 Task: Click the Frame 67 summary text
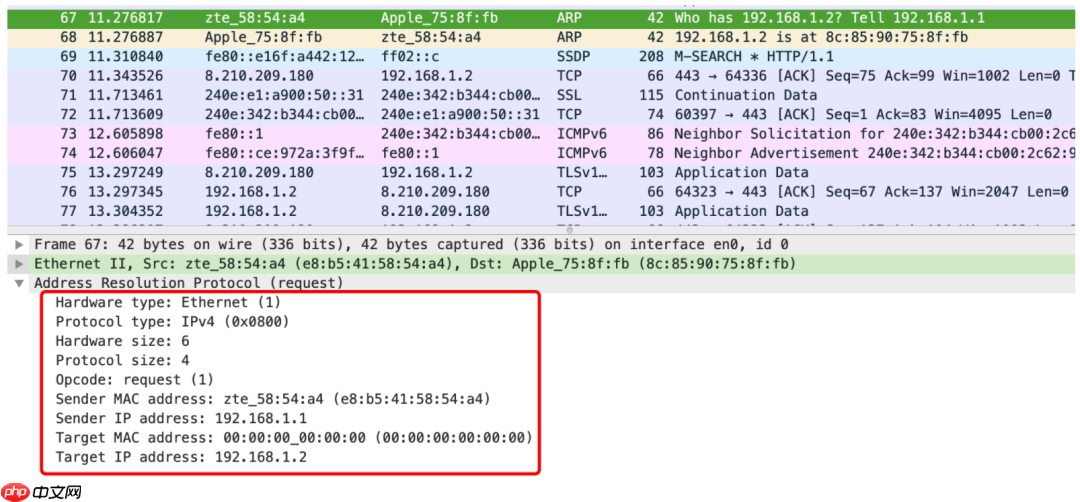[x=411, y=244]
